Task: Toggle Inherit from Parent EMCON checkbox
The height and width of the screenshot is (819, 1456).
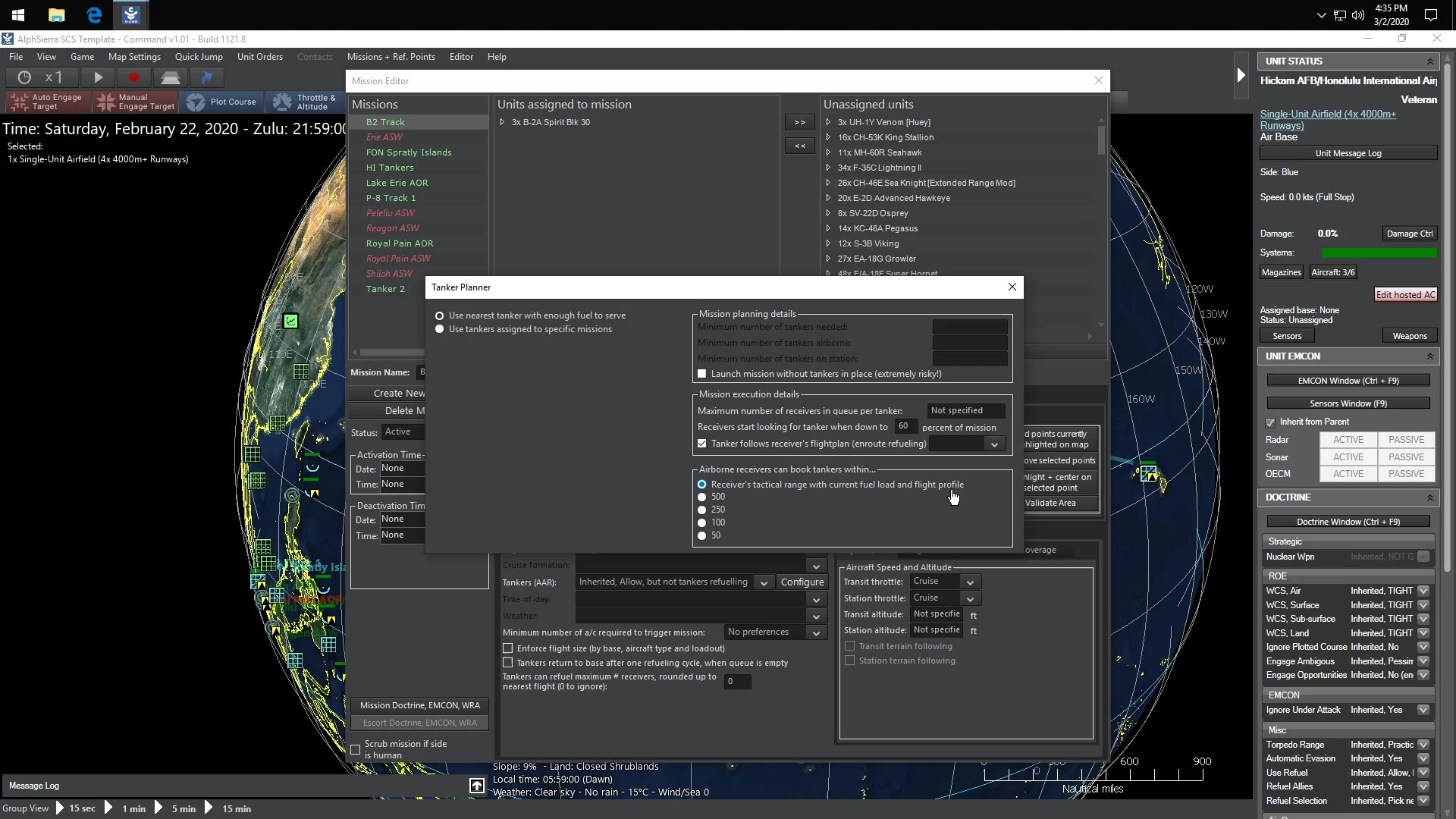Action: pos(1271,422)
